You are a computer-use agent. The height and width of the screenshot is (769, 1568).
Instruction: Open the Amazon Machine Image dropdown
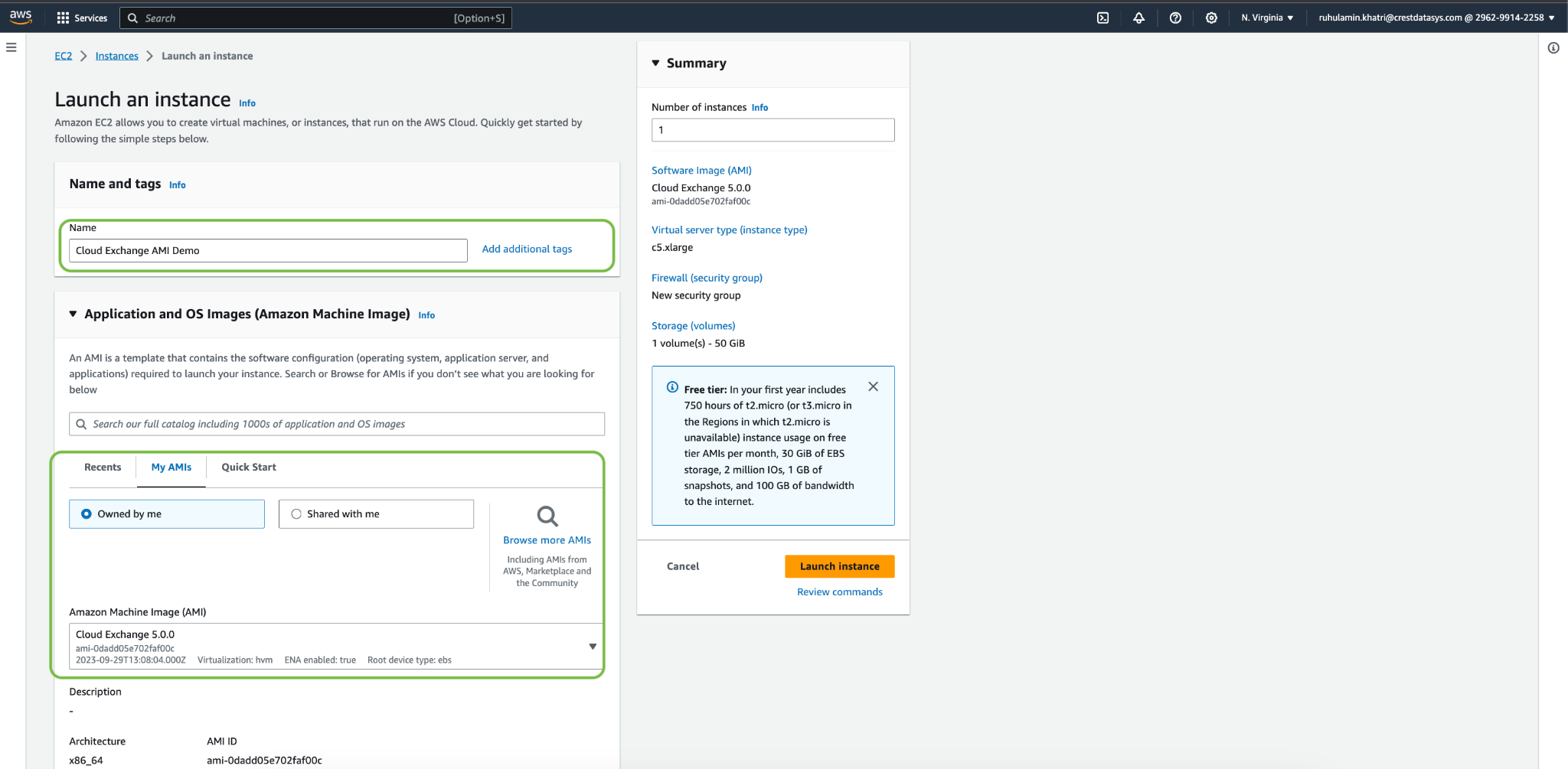point(336,647)
